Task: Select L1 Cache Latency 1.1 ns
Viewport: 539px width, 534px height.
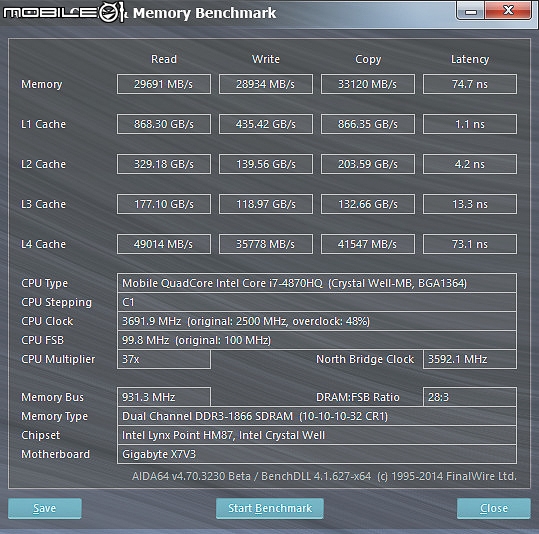Action: pyautogui.click(x=470, y=124)
